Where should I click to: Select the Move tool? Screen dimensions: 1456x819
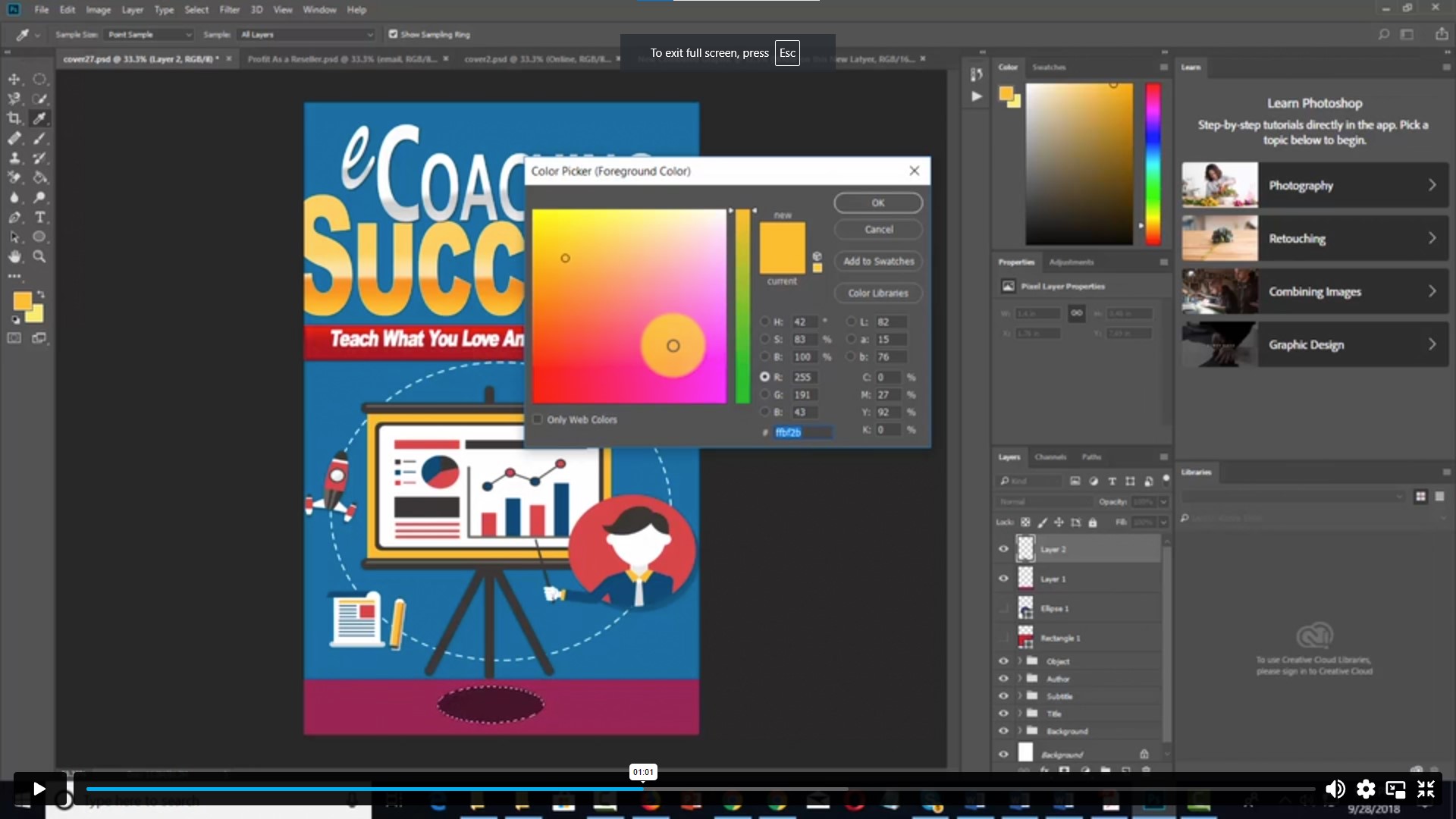[15, 78]
